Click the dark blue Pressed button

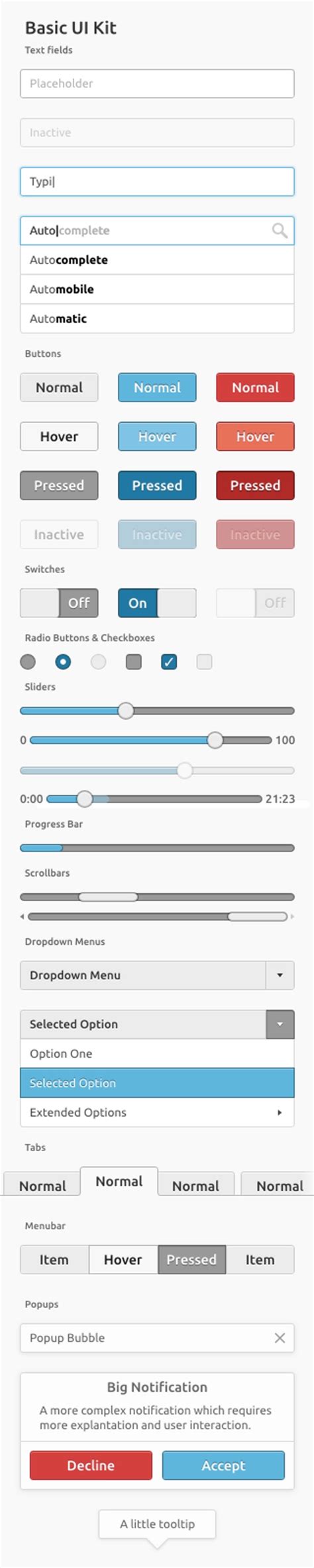tap(157, 486)
